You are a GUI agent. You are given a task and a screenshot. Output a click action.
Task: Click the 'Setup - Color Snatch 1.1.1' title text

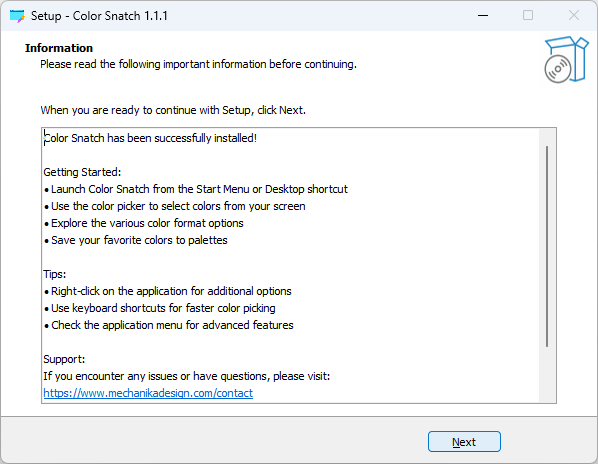(99, 16)
